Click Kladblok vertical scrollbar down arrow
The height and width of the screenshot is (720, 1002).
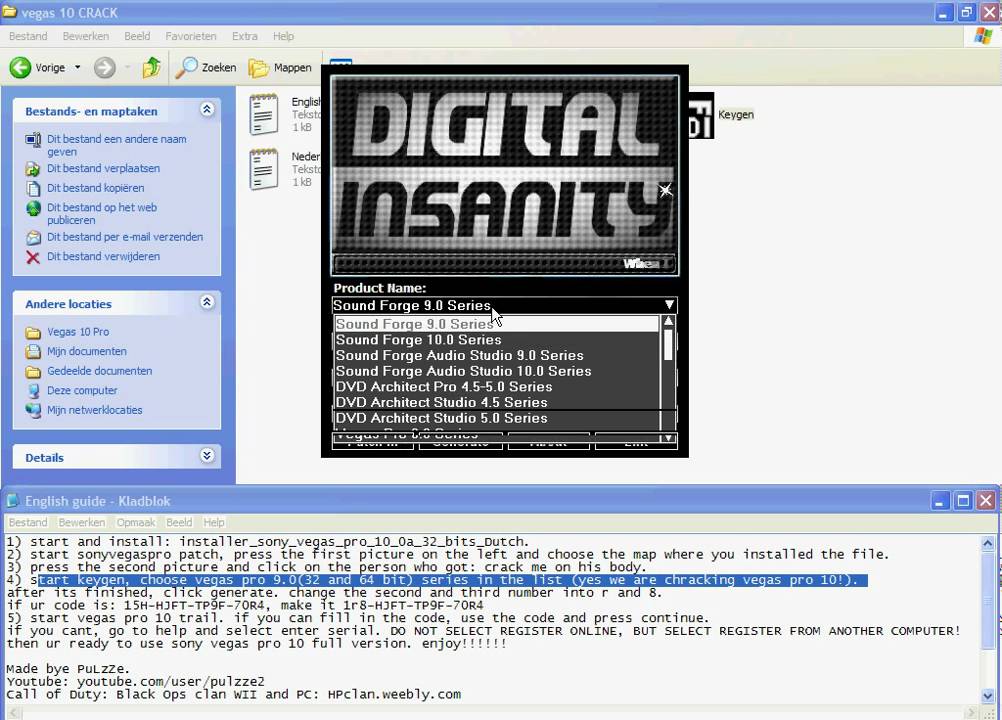click(x=987, y=696)
